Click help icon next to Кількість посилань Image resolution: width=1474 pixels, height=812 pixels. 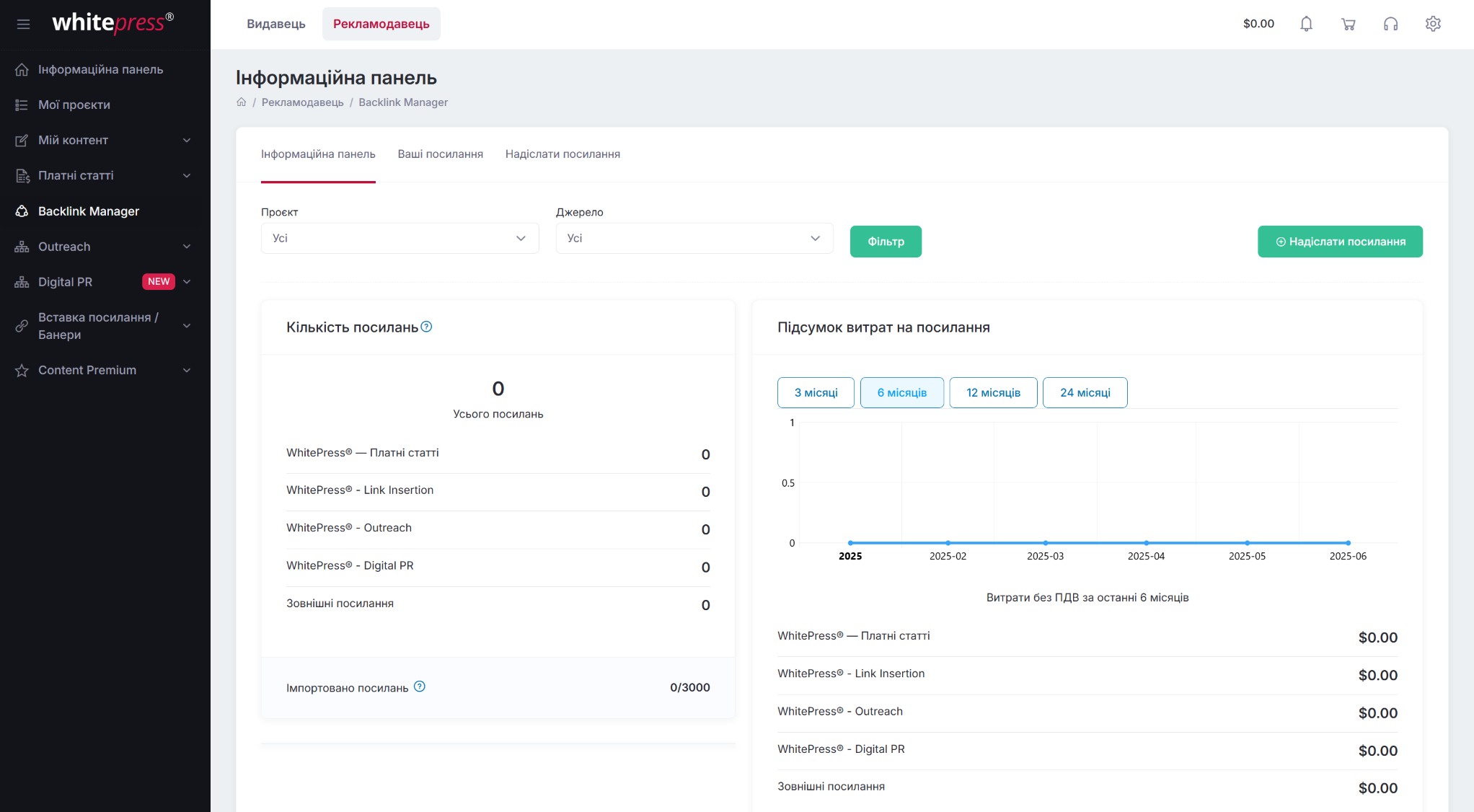pyautogui.click(x=426, y=327)
